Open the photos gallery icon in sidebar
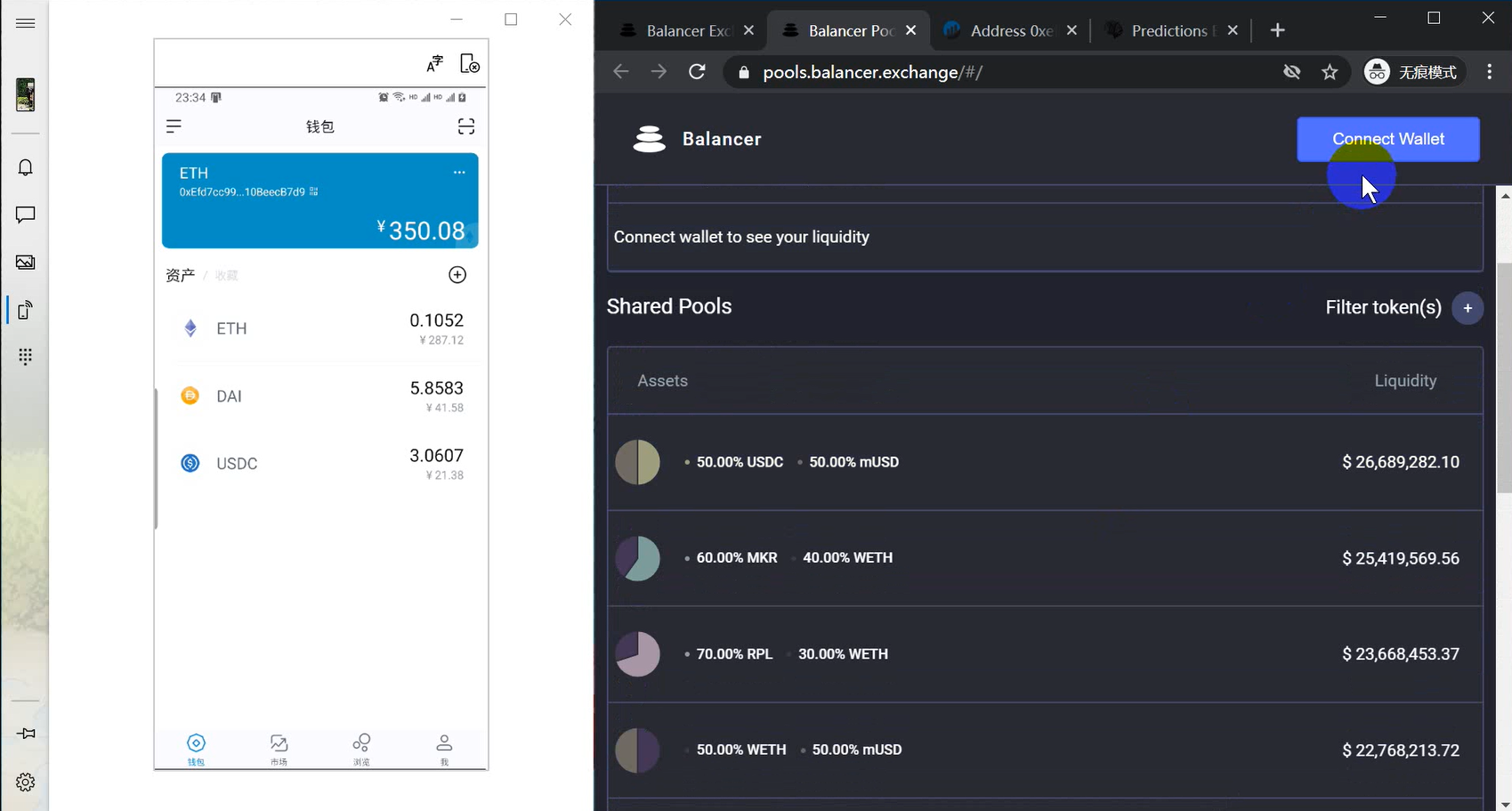 tap(25, 262)
